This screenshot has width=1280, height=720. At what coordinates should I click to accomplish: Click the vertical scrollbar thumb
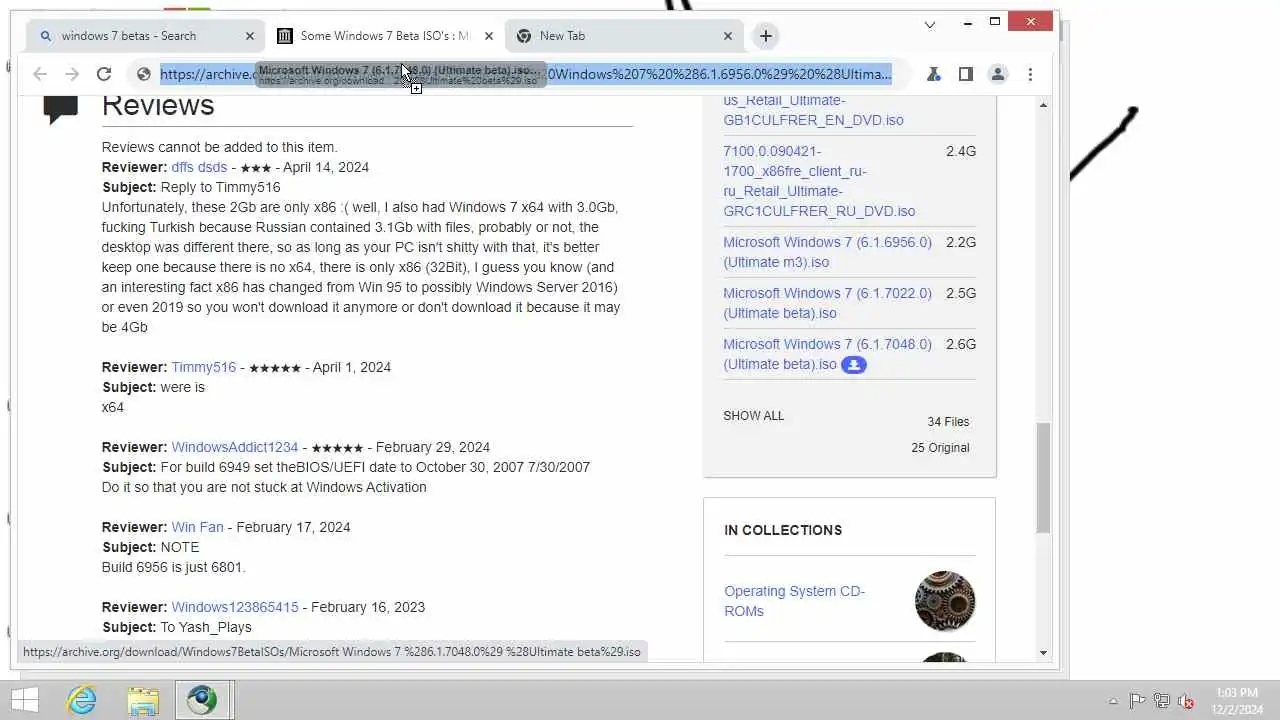click(1043, 477)
